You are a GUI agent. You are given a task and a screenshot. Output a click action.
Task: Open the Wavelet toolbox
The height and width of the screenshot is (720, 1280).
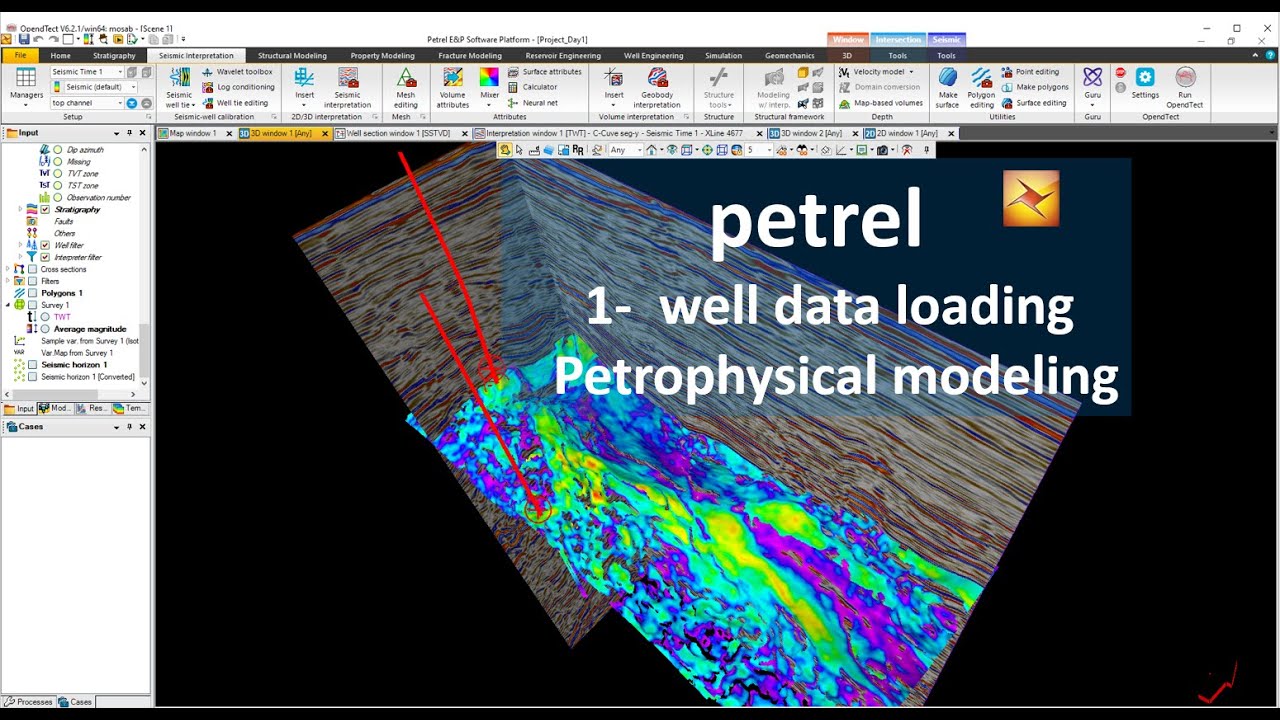[x=237, y=72]
